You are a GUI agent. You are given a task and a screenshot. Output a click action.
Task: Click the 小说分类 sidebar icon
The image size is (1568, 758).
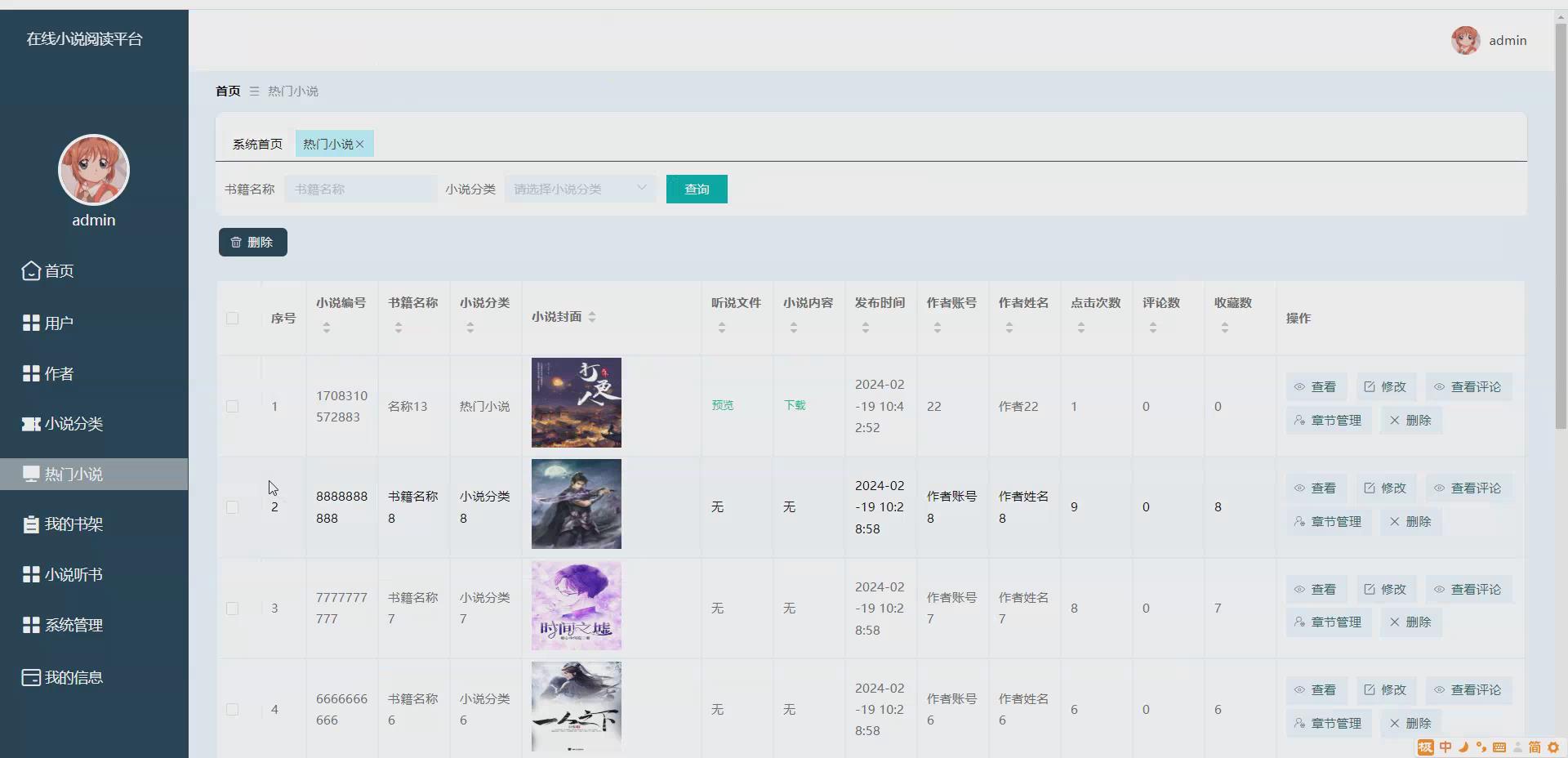[x=30, y=424]
